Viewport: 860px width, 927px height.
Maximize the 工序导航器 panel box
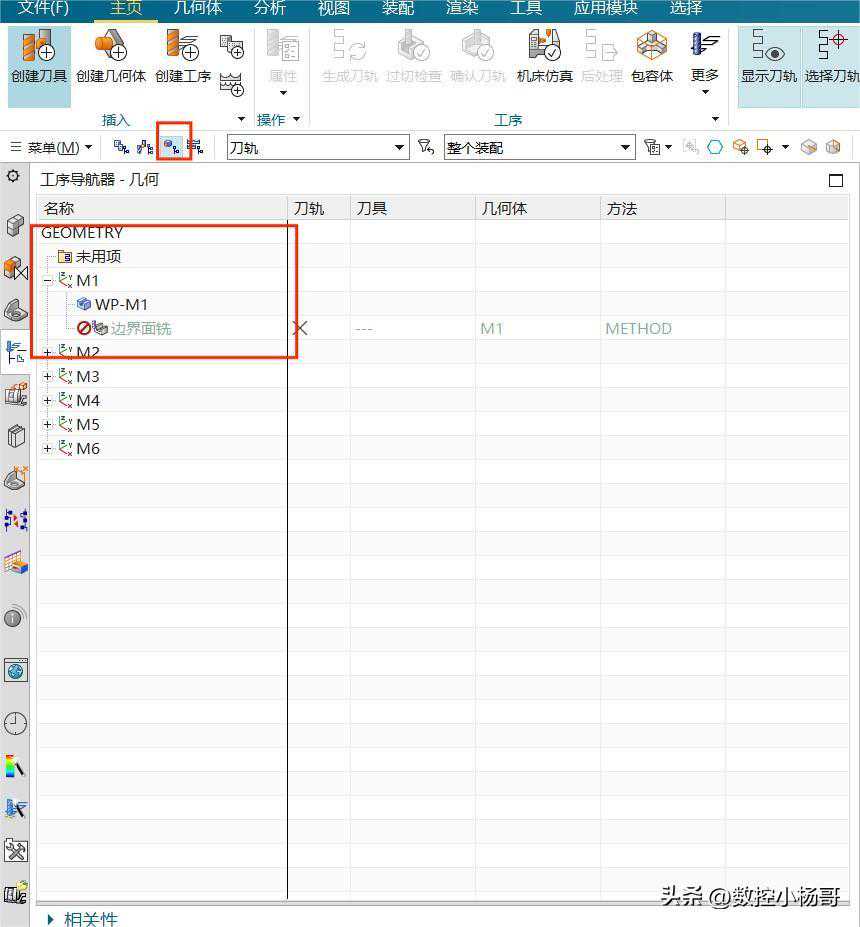click(x=836, y=181)
